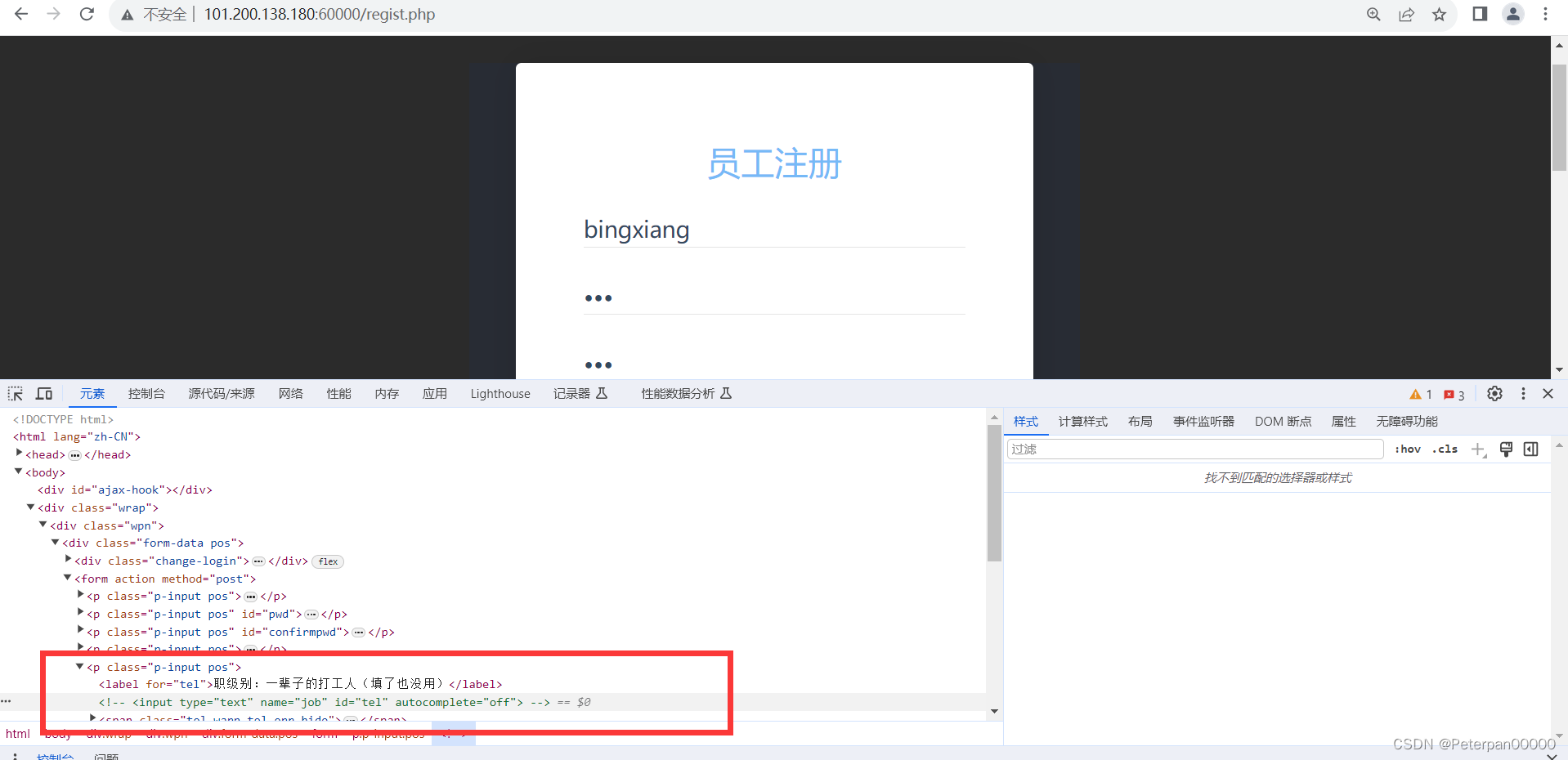The width and height of the screenshot is (1568, 760).
Task: Select the 无障碍功能 tab
Action: click(1407, 422)
